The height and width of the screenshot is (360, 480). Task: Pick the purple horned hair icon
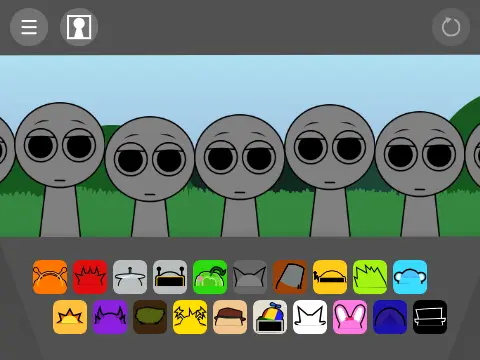(110, 317)
